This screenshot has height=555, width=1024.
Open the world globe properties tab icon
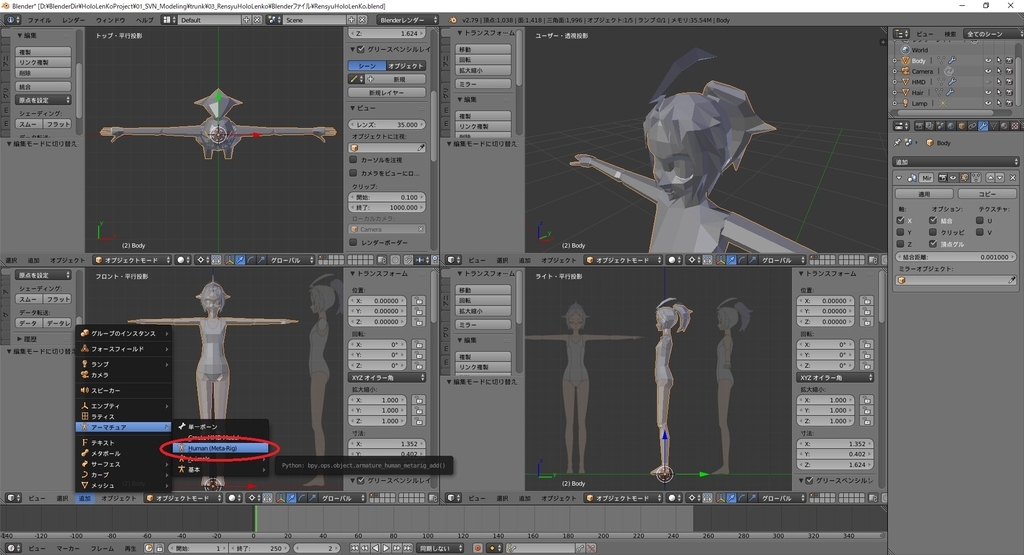point(951,125)
